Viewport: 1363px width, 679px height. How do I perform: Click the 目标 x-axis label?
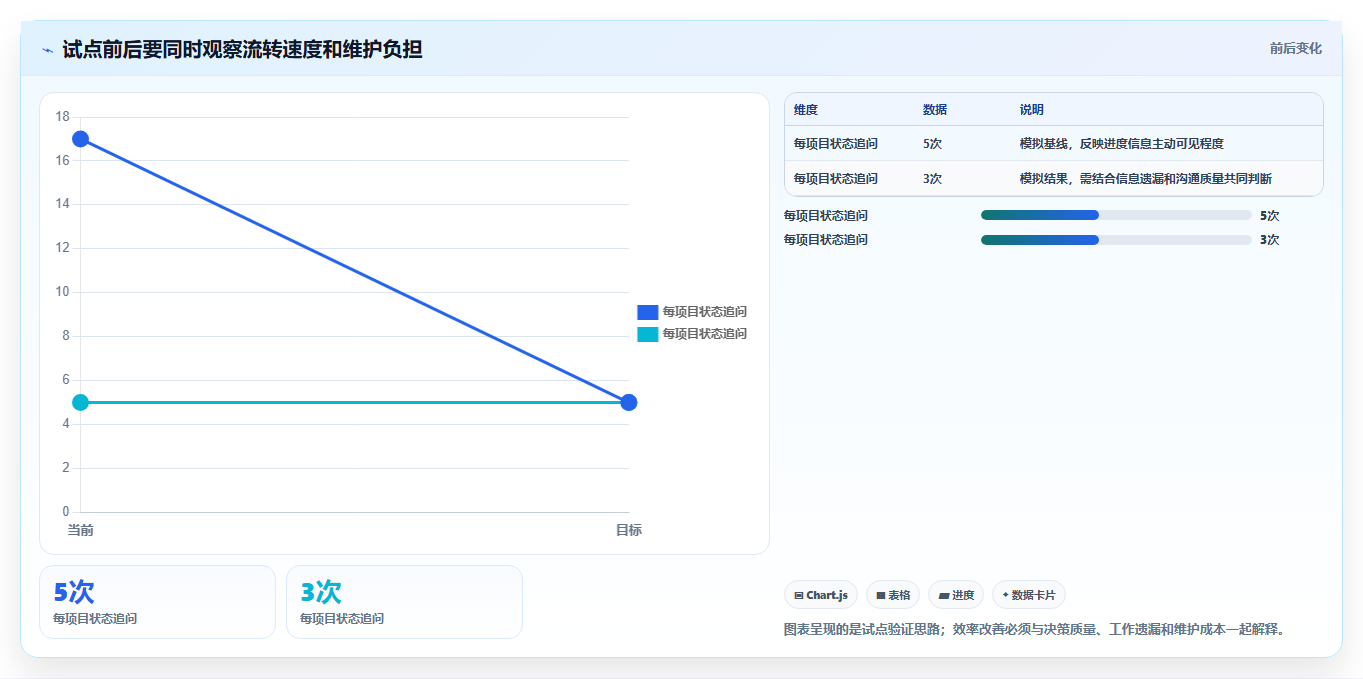pos(629,530)
